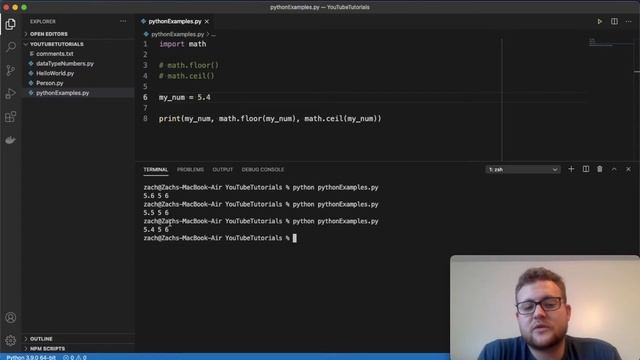Open Explorer panel ellipsis menu

[123, 21]
